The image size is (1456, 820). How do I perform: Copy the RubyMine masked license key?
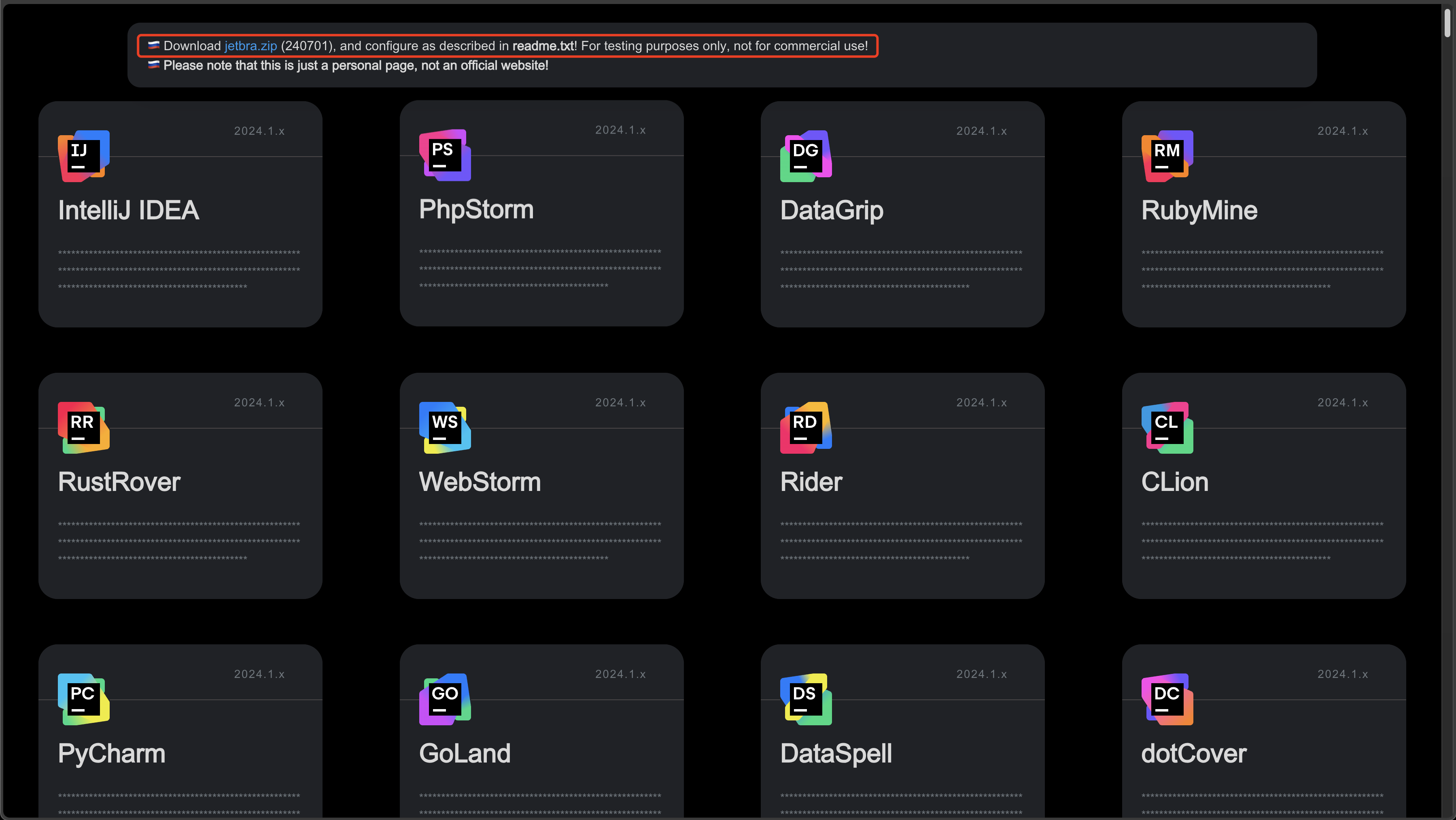[x=1262, y=270]
